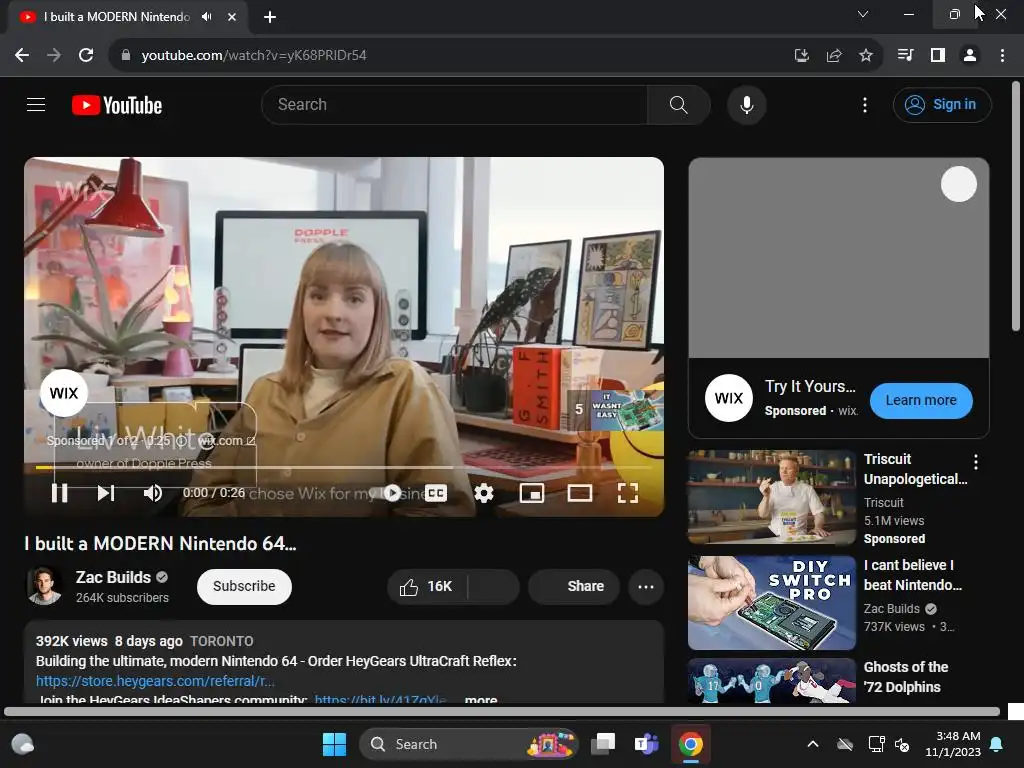
Task: Open more actions ellipsis under video
Action: coord(646,586)
